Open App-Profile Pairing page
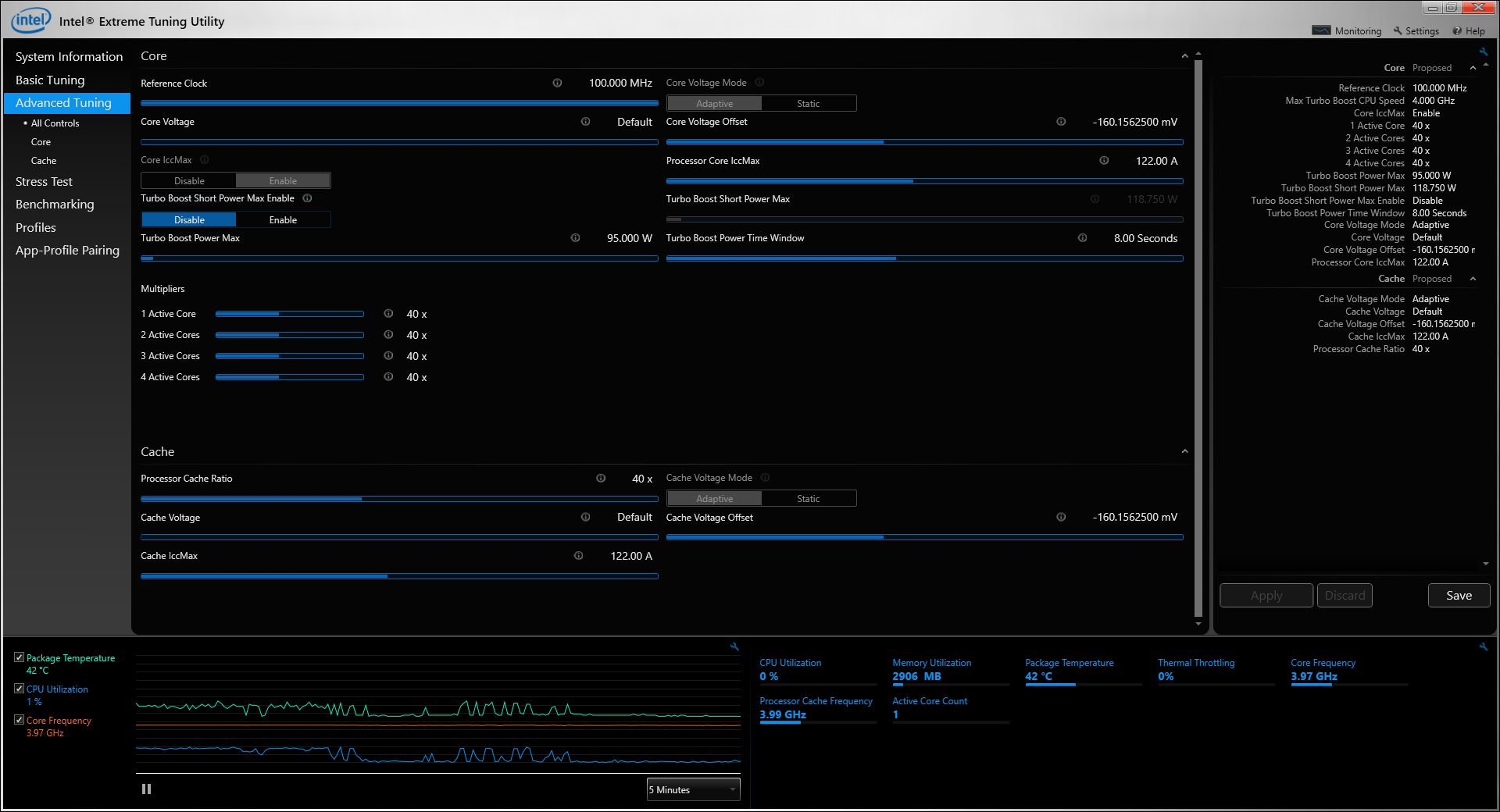 (67, 251)
